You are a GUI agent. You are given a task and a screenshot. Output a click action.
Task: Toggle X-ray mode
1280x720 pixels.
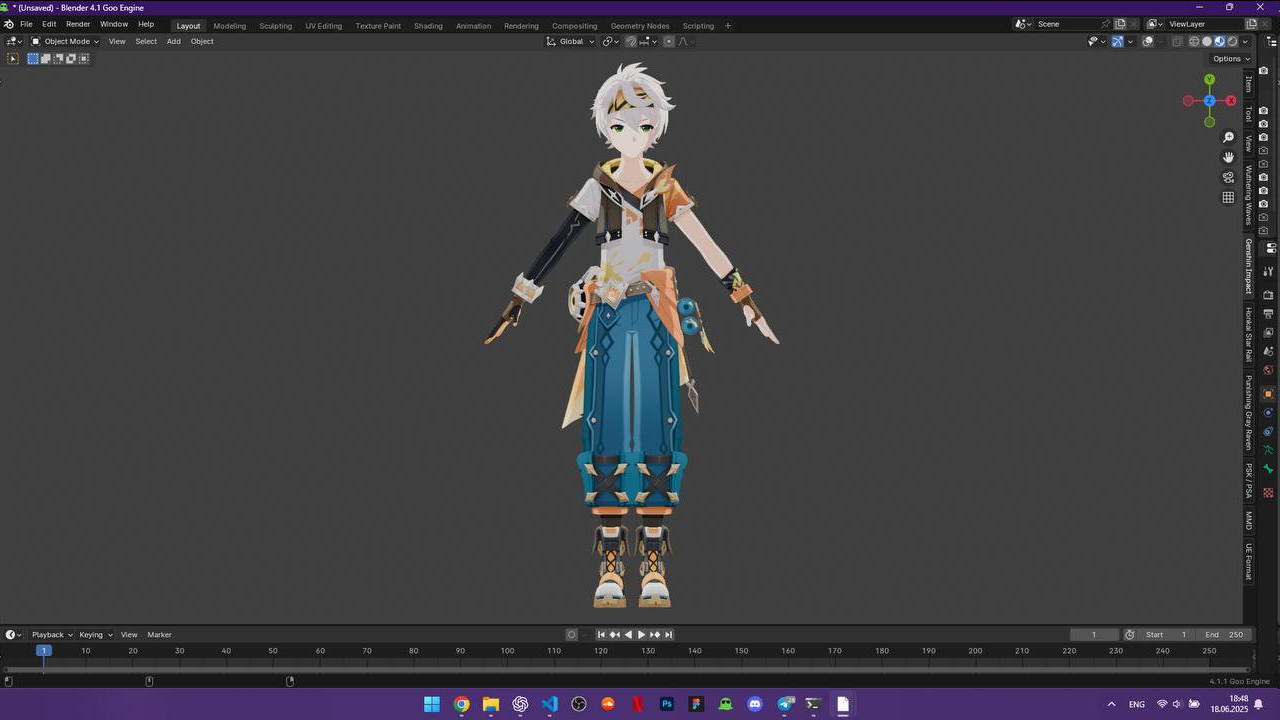(1178, 41)
